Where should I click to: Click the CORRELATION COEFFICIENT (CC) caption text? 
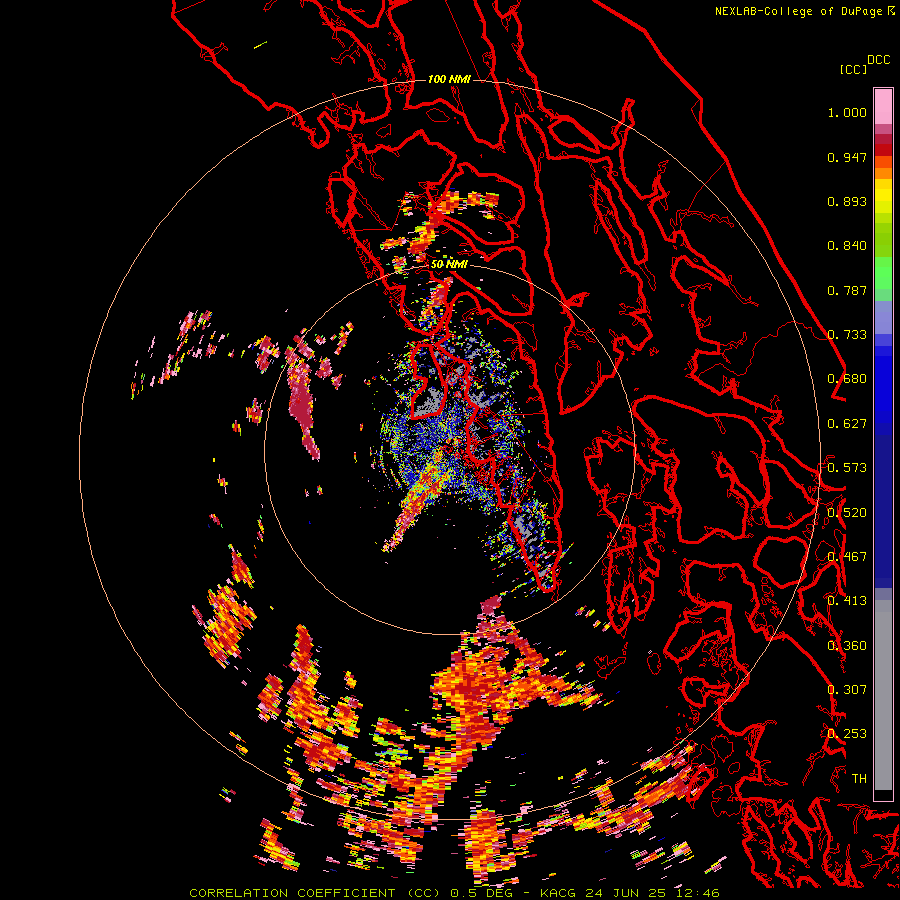pyautogui.click(x=315, y=893)
